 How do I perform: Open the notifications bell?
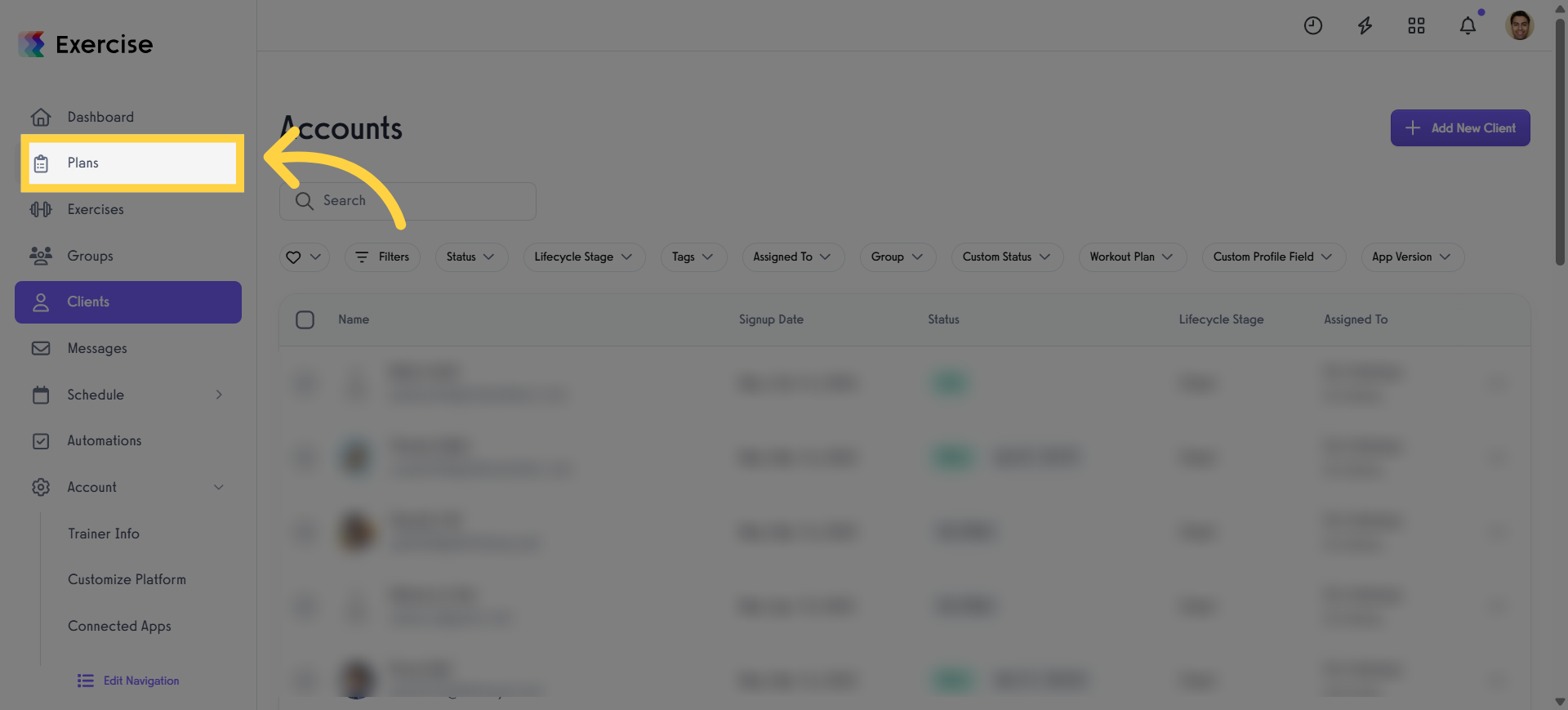(1468, 26)
